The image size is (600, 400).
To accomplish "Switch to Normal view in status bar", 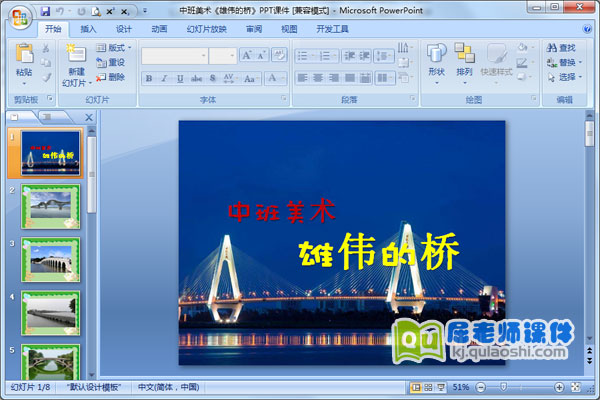I will pos(415,388).
